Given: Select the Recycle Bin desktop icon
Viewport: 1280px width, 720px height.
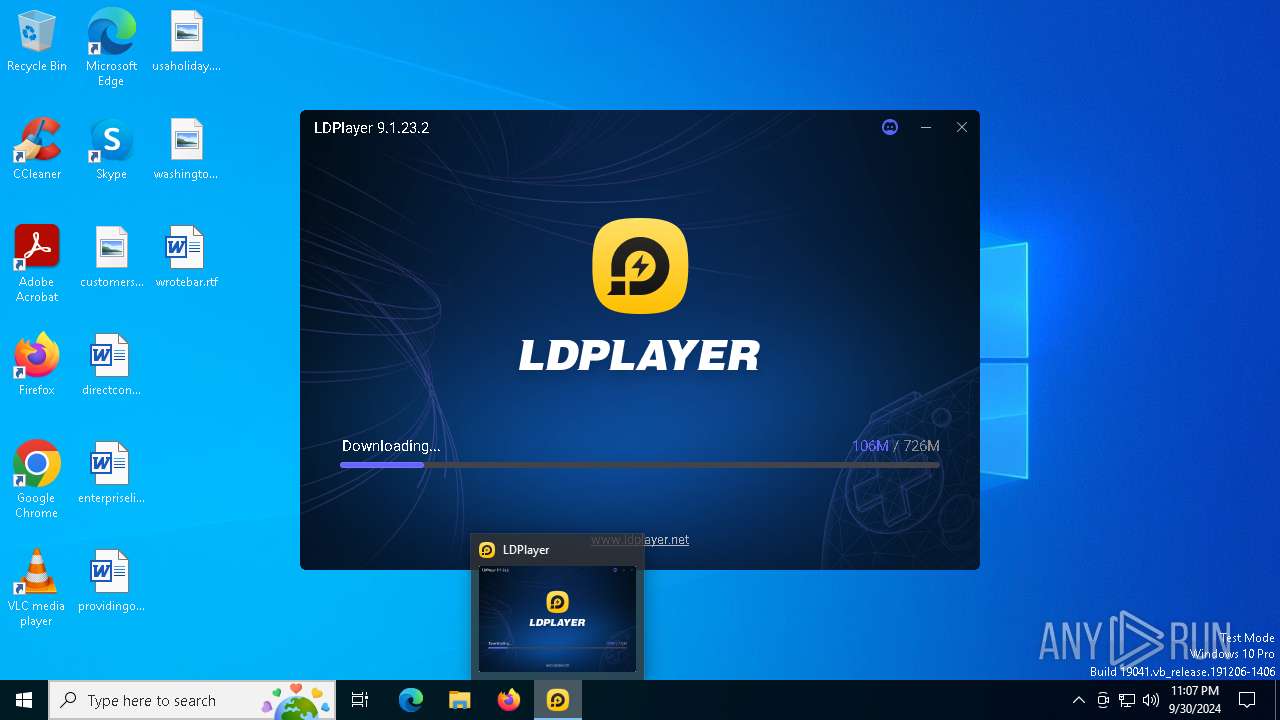Looking at the screenshot, I should pos(37,42).
